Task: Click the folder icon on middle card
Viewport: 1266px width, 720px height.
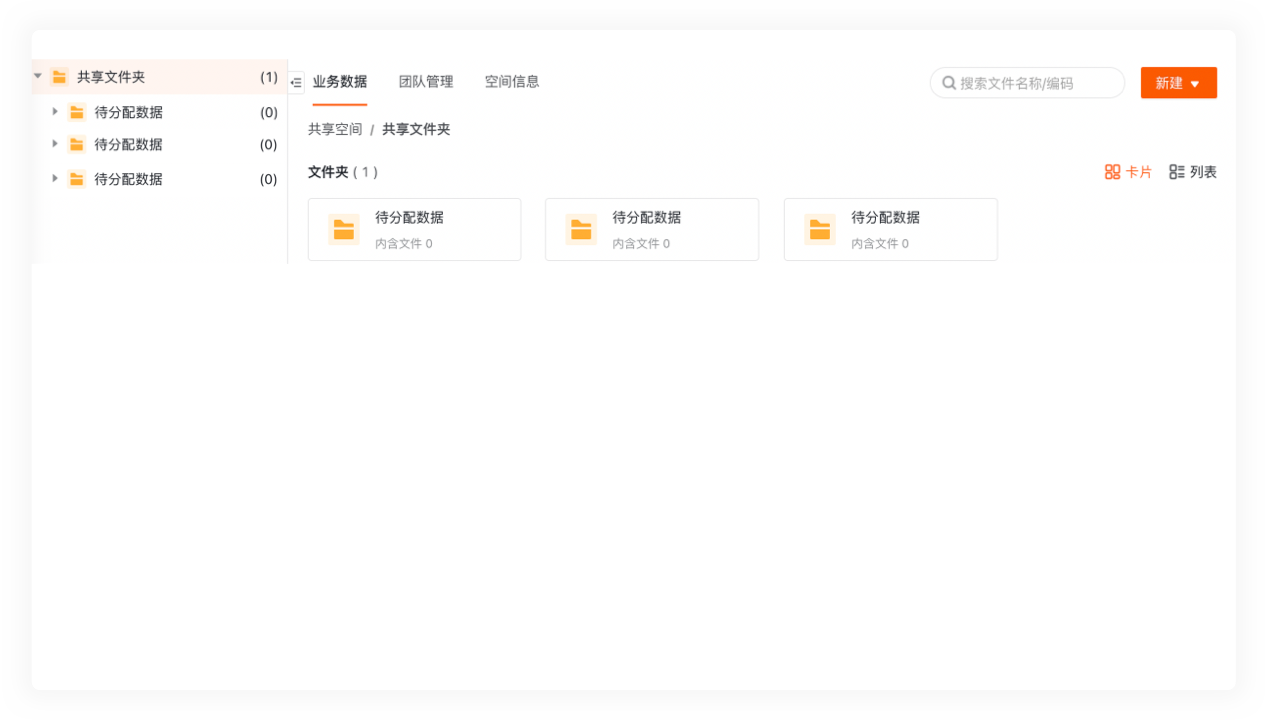Action: point(581,229)
